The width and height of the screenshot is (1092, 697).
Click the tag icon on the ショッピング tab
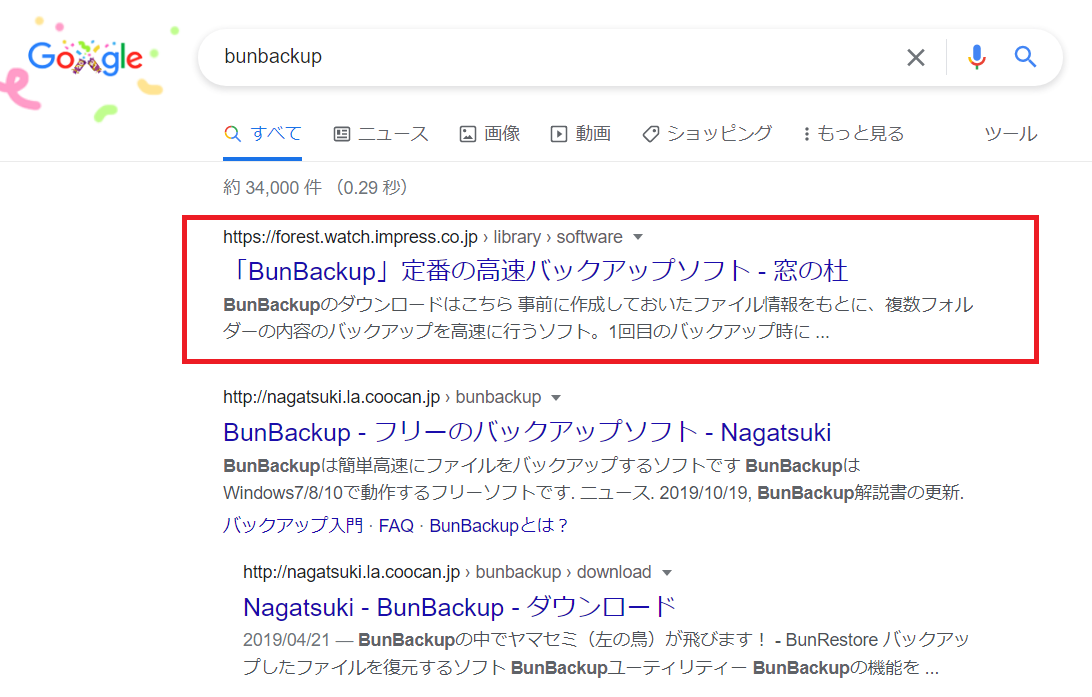(650, 134)
